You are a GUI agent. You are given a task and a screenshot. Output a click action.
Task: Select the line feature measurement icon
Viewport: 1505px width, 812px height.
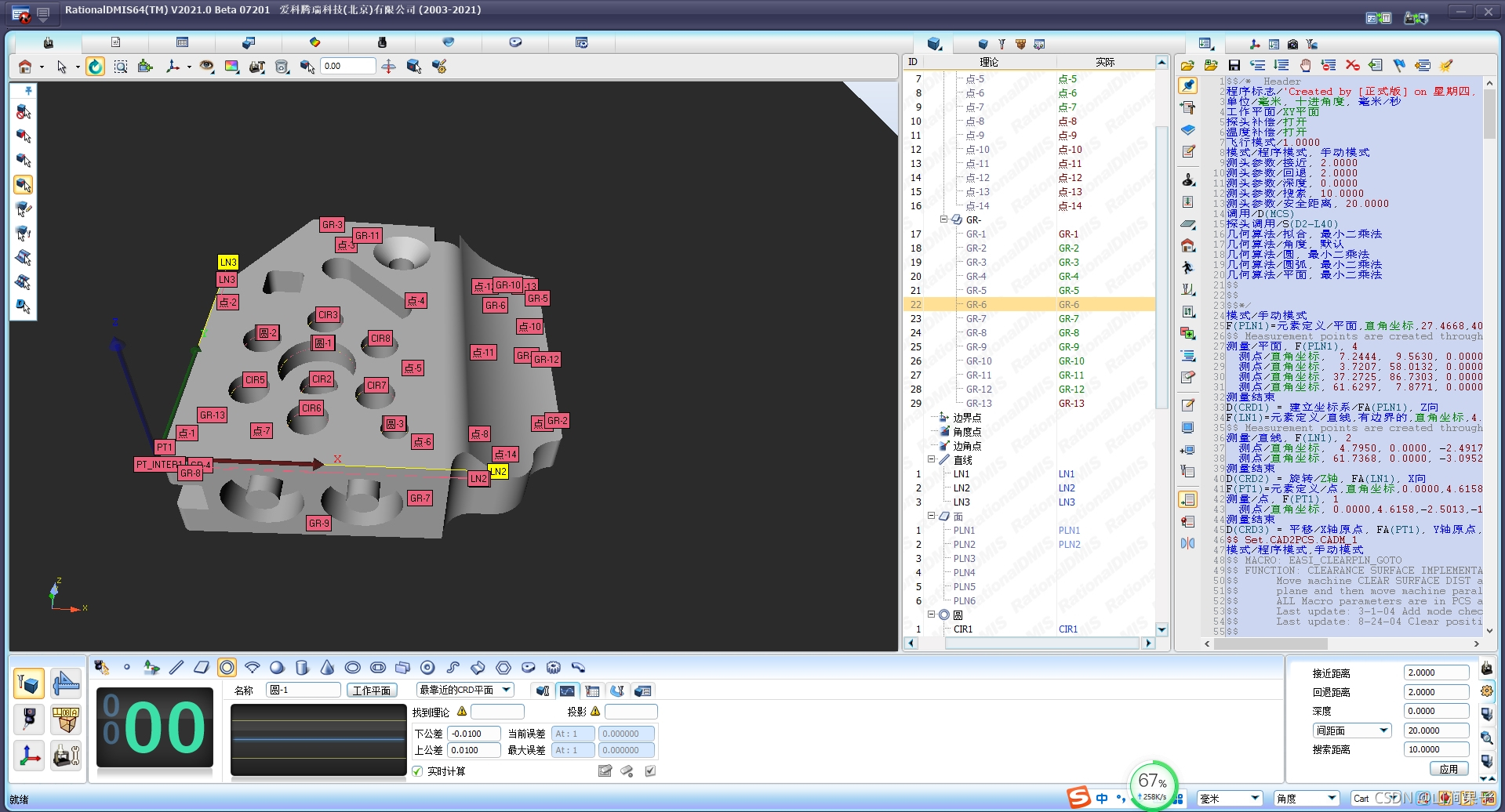pos(176,668)
